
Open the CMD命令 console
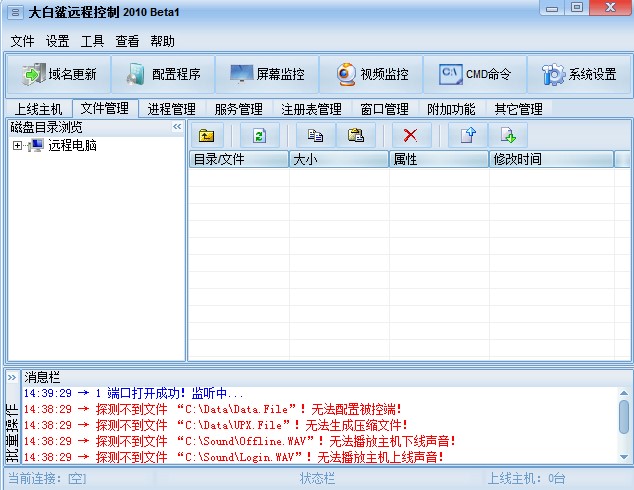coord(475,74)
